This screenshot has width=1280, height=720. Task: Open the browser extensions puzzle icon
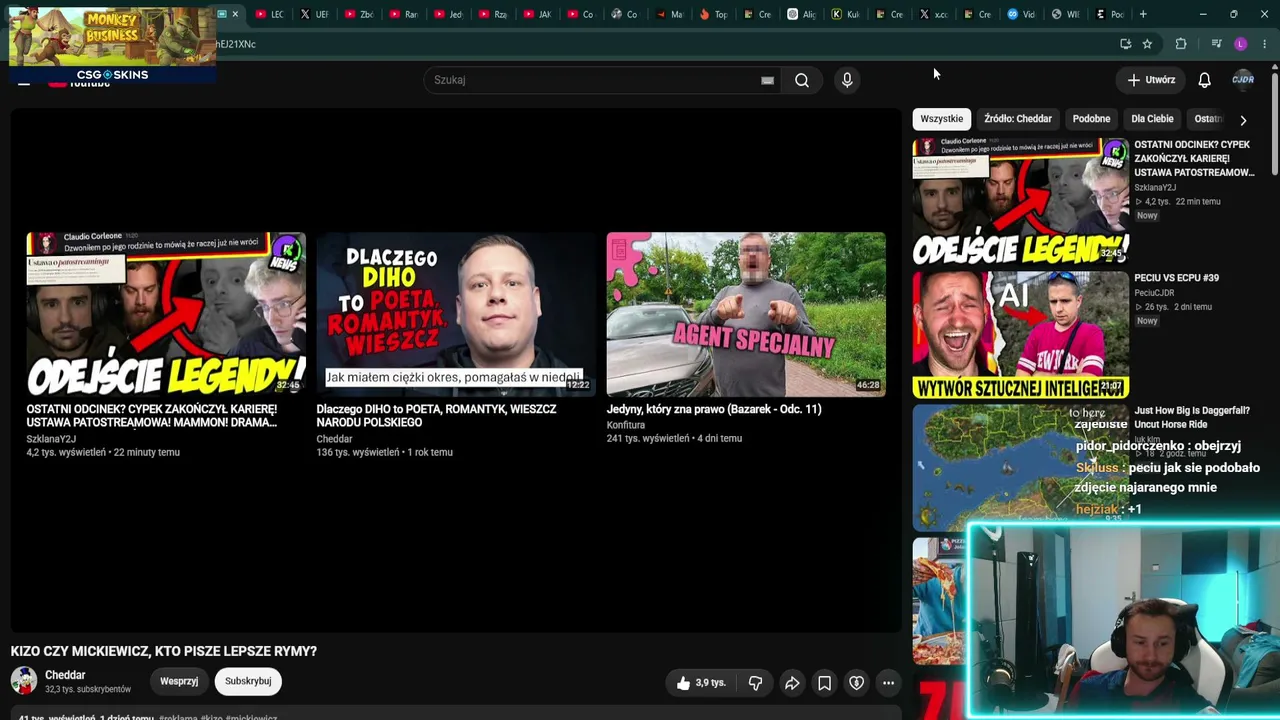tap(1181, 44)
